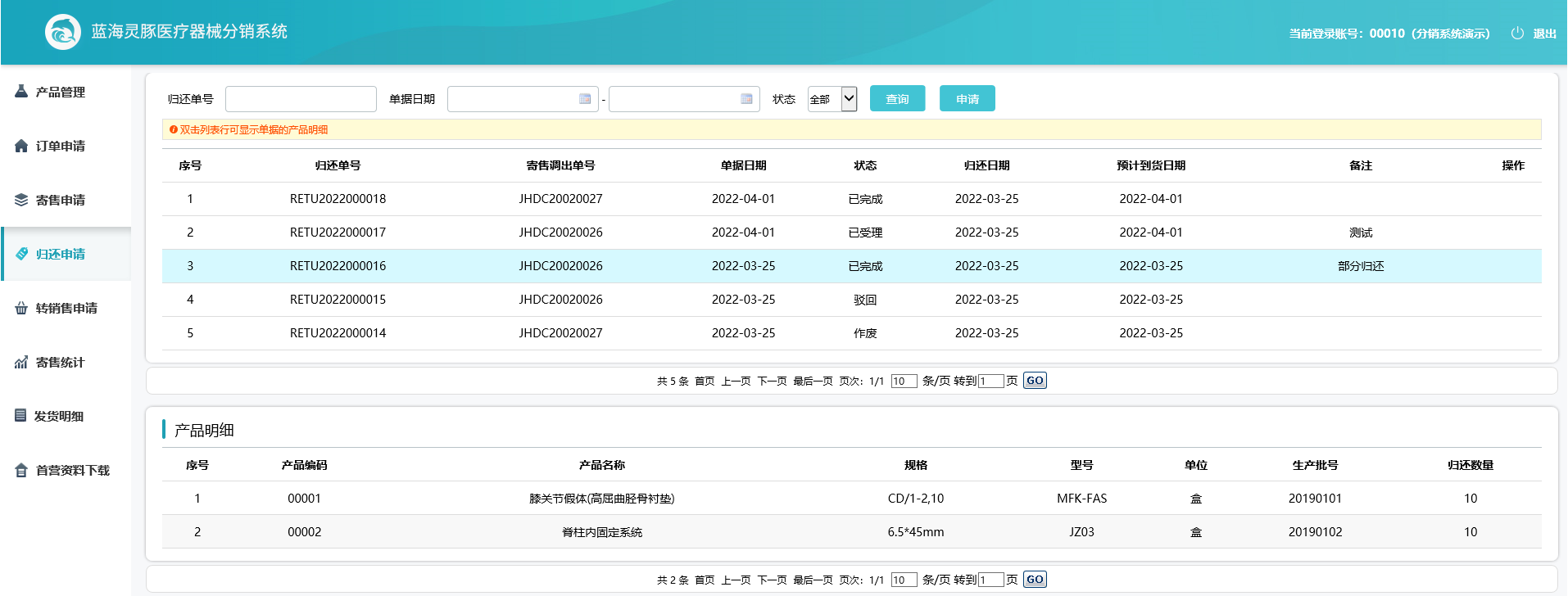Click 归还单号 column header
The image size is (1568, 596).
coord(338,165)
